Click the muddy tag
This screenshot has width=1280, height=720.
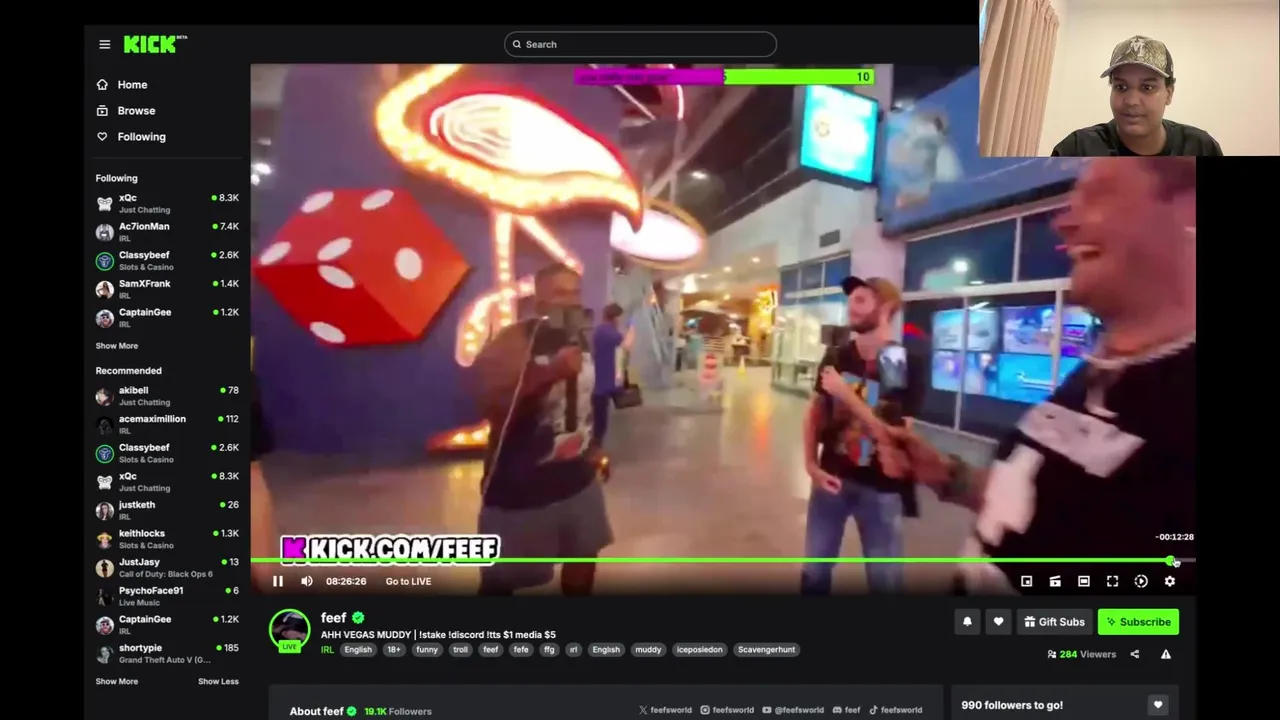(648, 650)
